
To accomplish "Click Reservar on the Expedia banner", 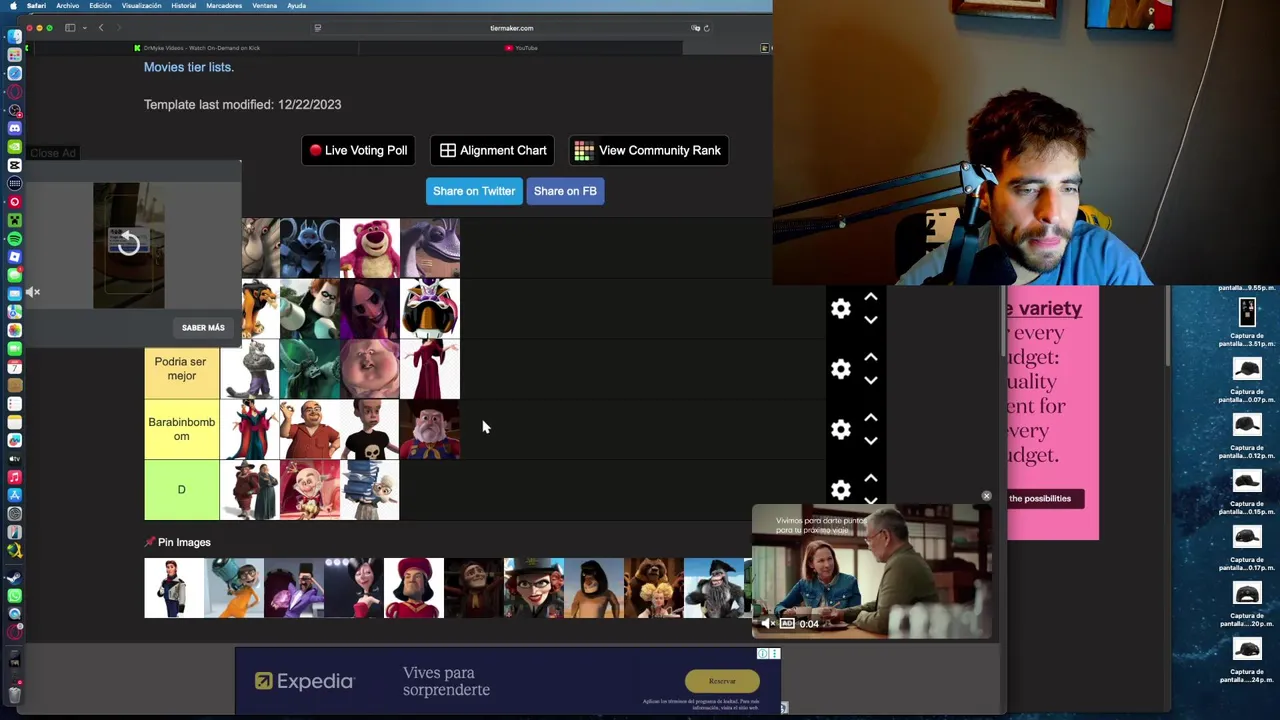I will pos(722,681).
